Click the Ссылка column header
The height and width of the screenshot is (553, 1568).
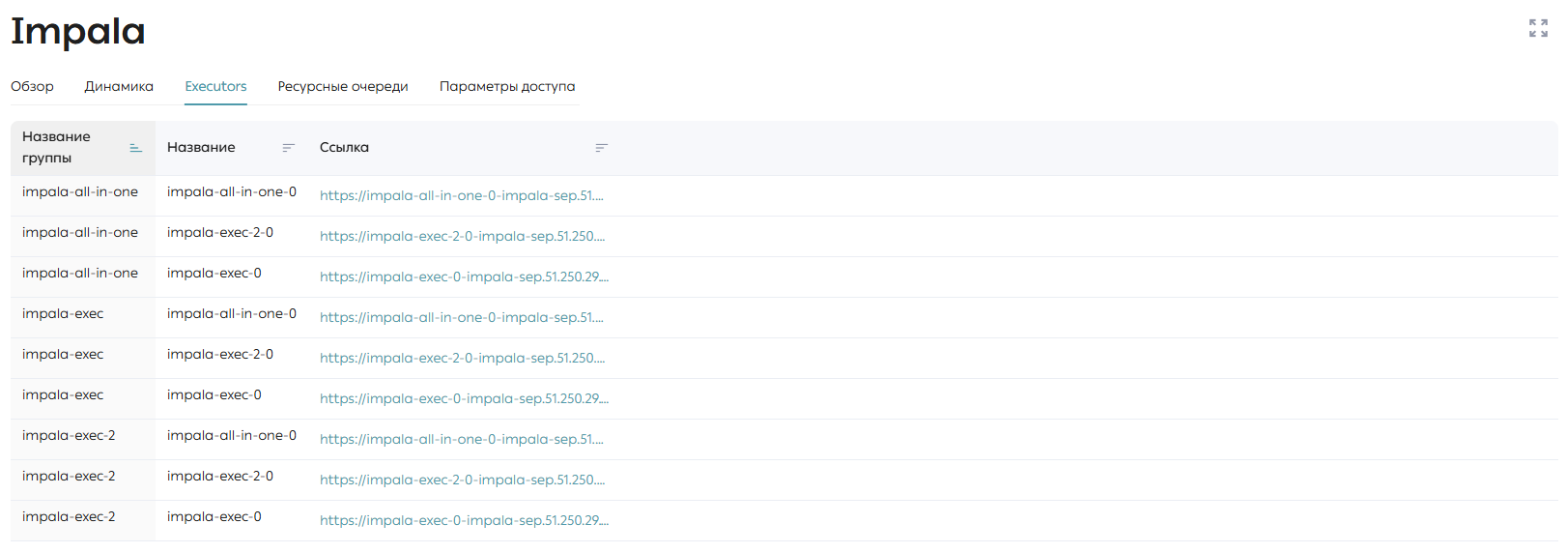[344, 147]
